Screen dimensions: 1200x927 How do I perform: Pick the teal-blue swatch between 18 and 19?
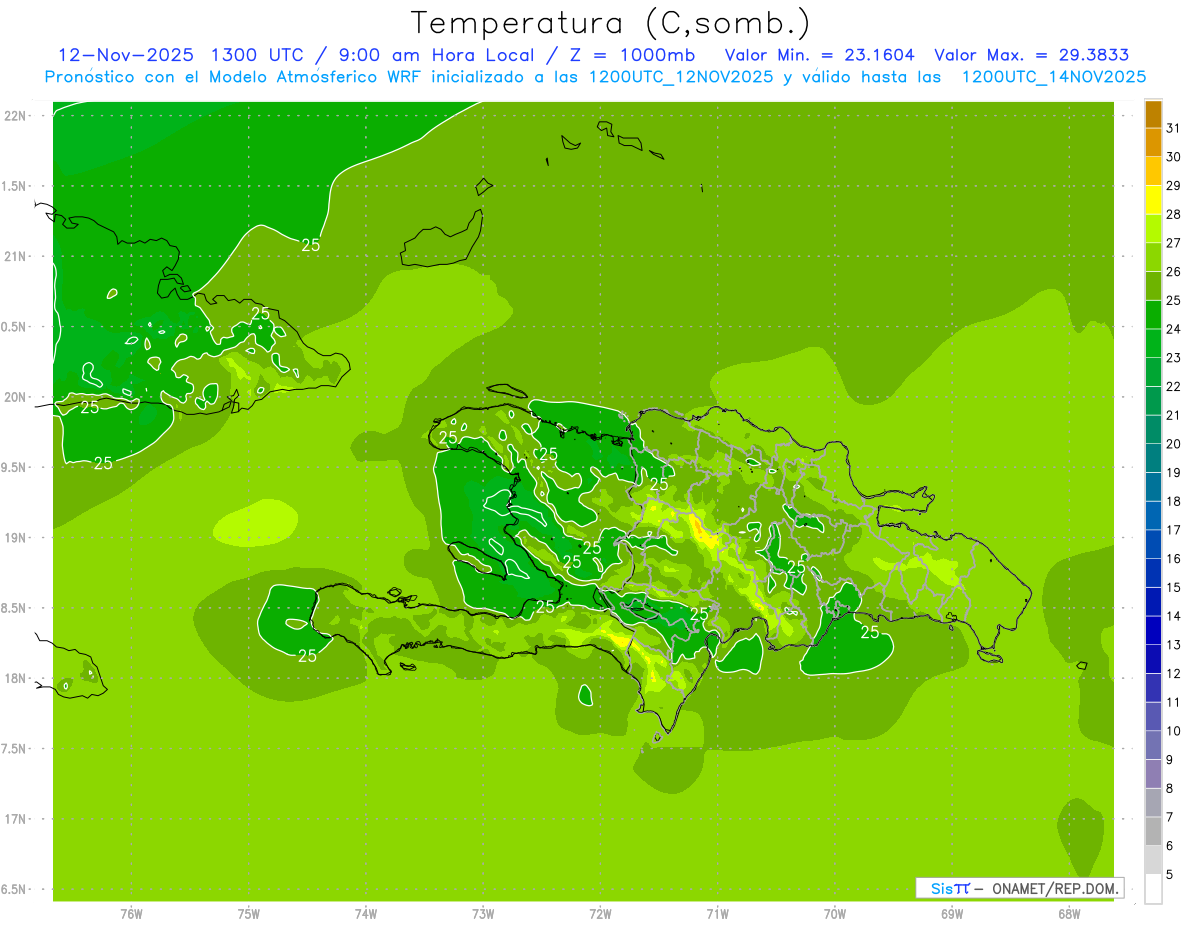click(1153, 487)
